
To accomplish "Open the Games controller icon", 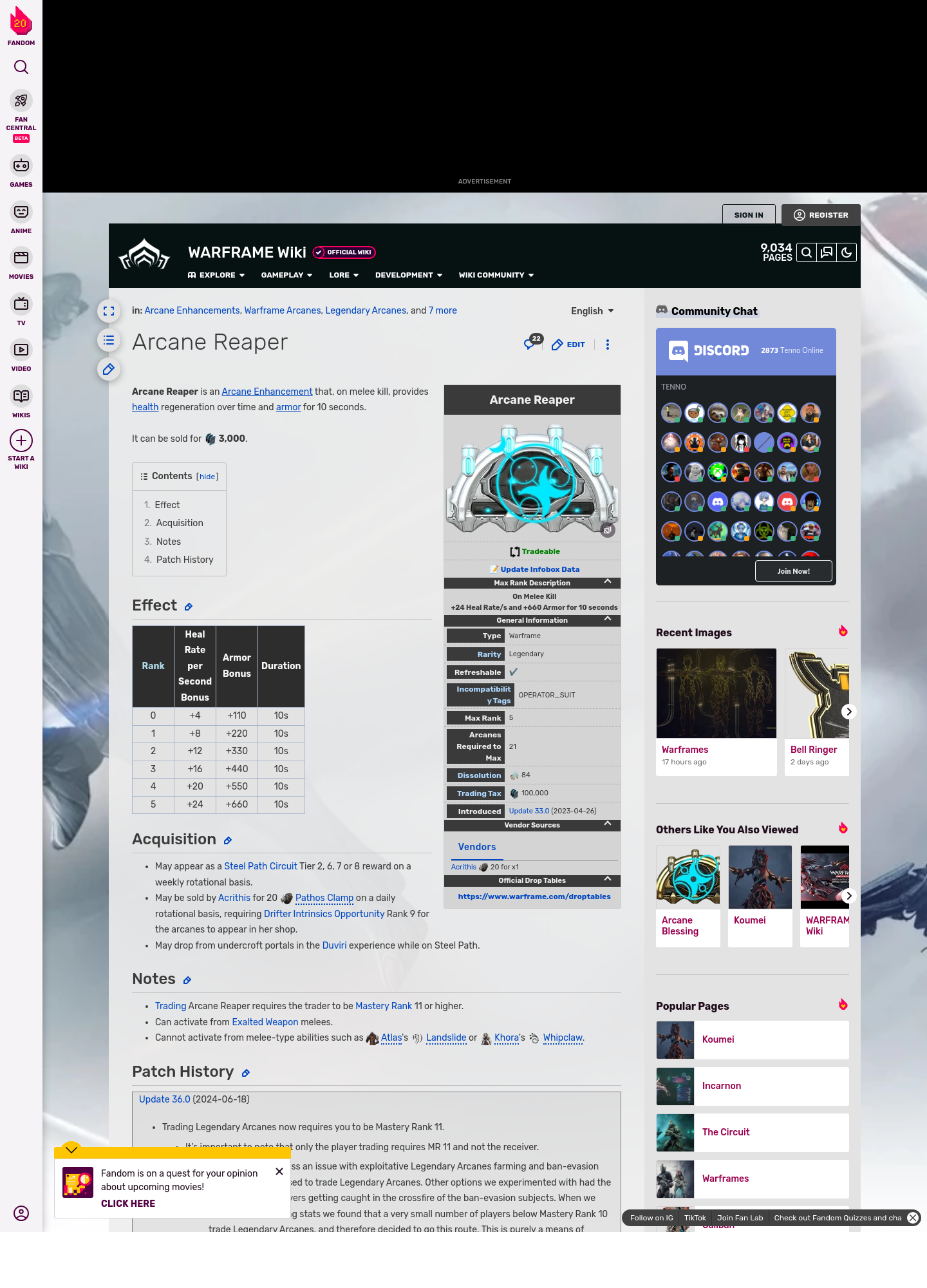I will (21, 166).
